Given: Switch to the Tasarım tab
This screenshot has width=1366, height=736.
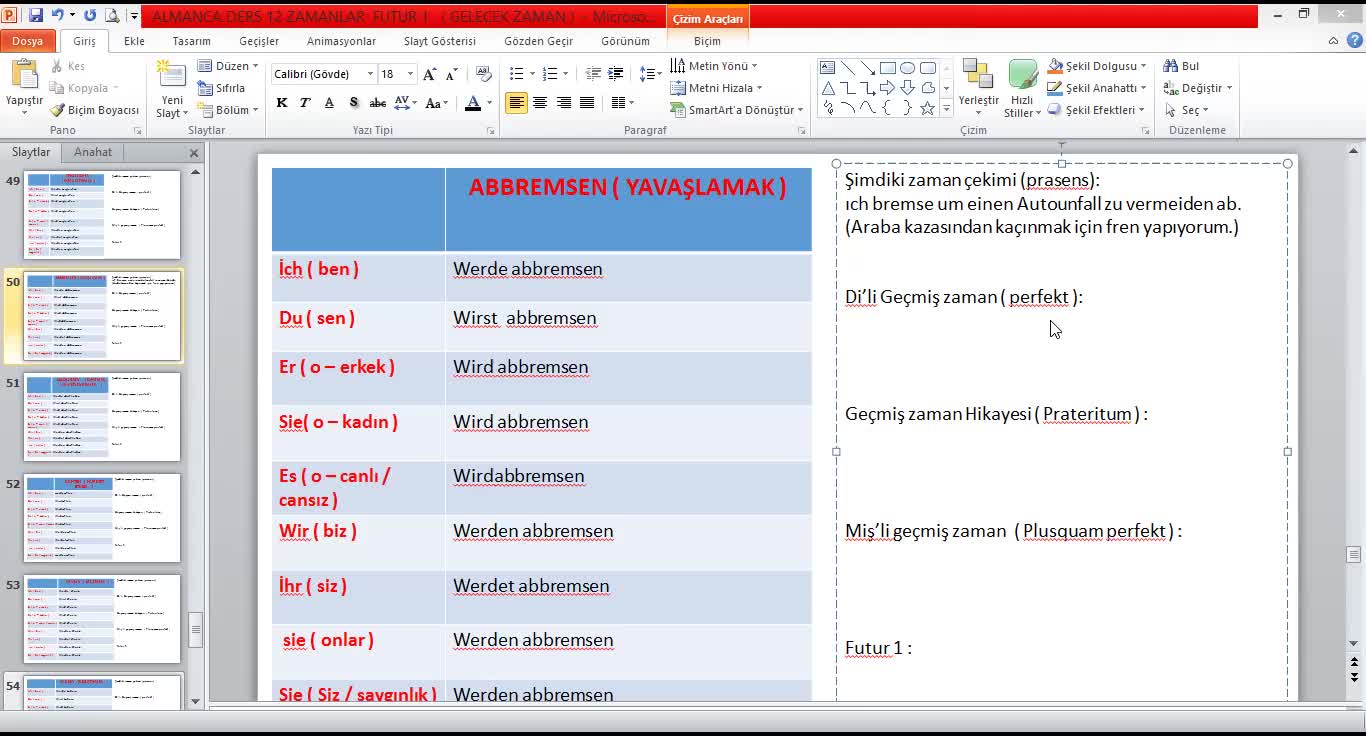Looking at the screenshot, I should [191, 41].
